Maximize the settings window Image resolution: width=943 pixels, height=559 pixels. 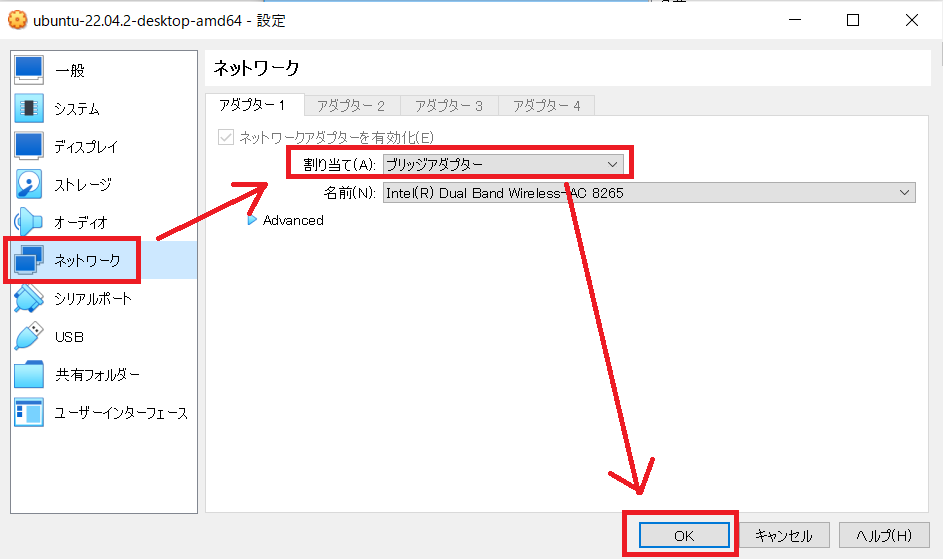tap(853, 20)
